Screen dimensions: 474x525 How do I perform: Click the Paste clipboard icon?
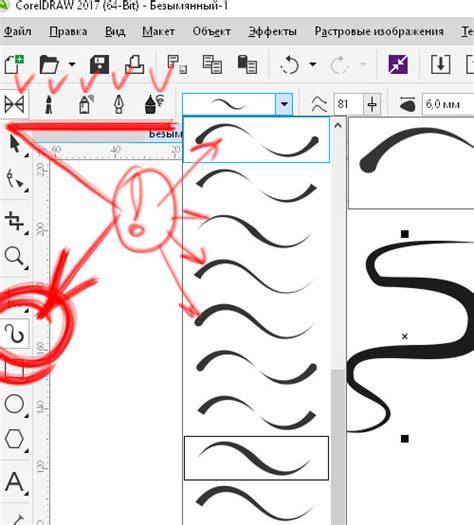pos(247,64)
